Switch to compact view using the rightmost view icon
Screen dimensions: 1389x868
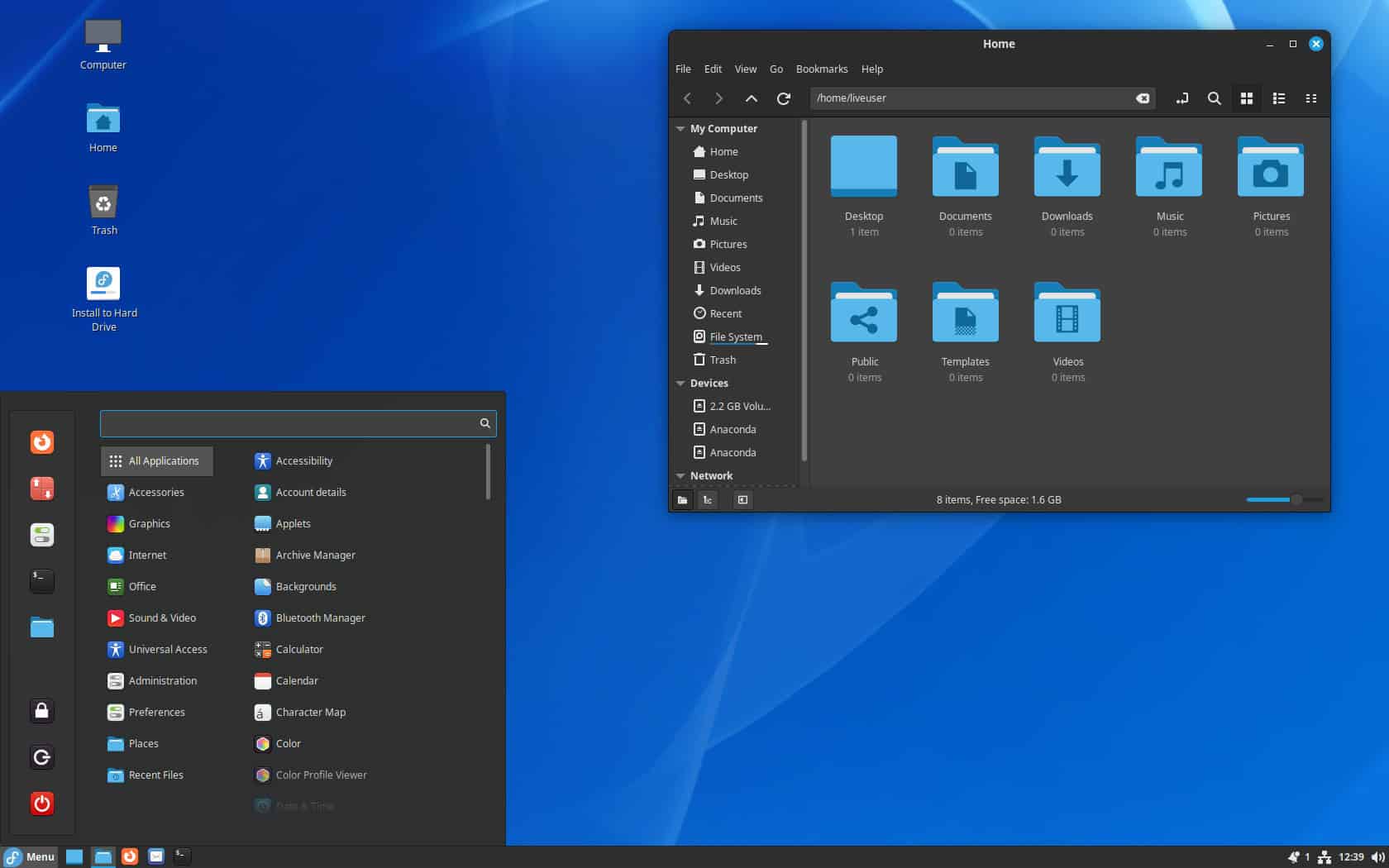pyautogui.click(x=1310, y=98)
